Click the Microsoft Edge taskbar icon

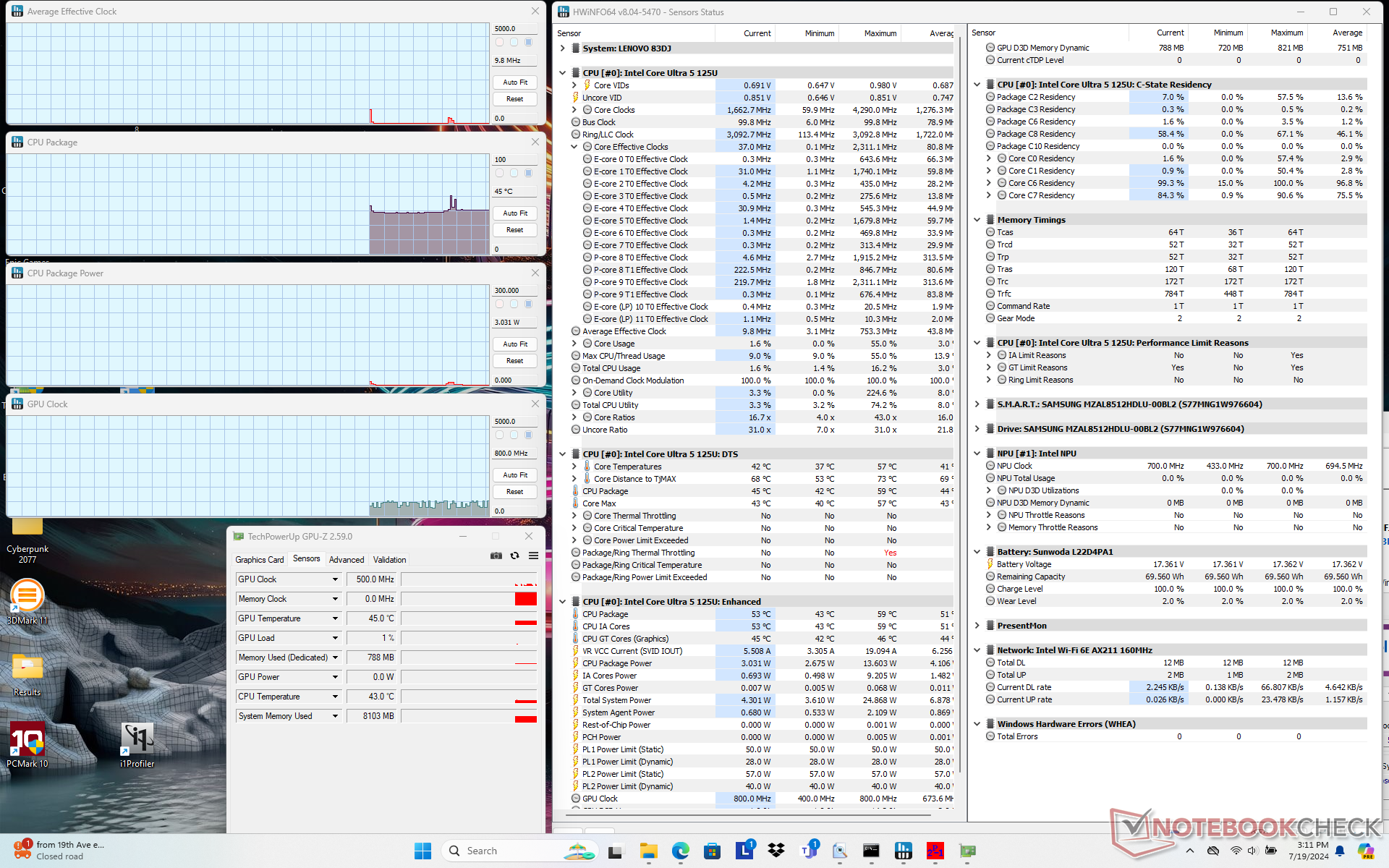[x=680, y=851]
